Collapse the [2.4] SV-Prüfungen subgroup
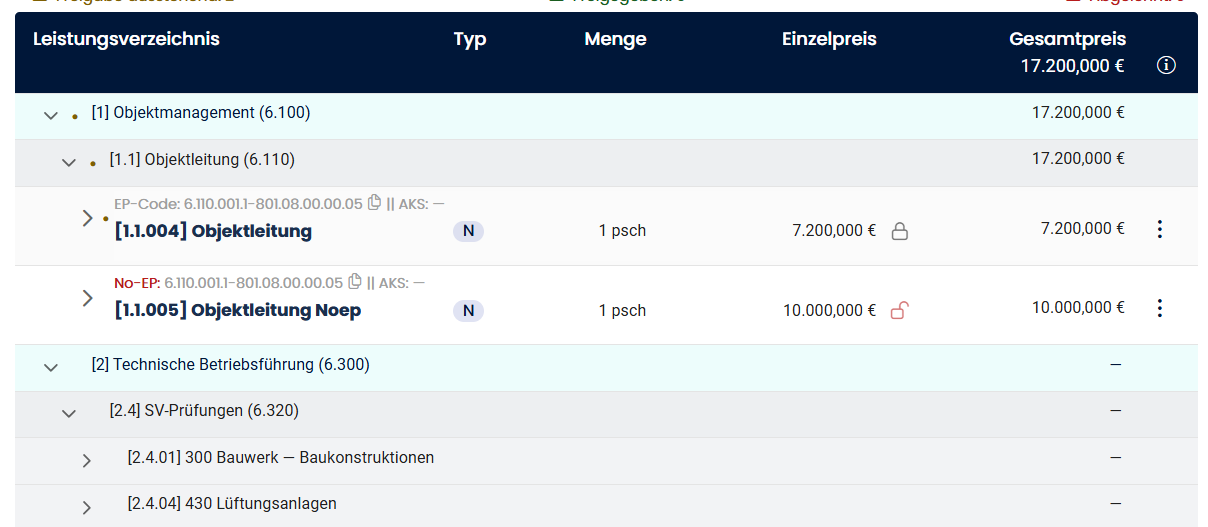 tap(69, 412)
